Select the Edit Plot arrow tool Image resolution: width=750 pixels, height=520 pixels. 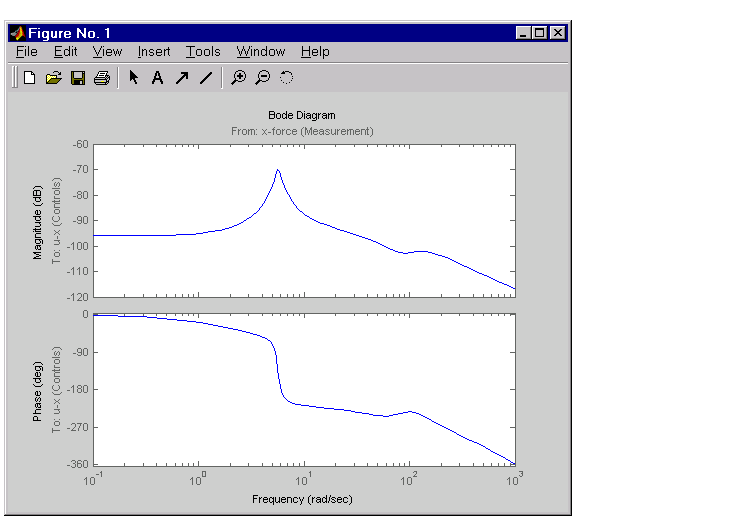coord(134,77)
